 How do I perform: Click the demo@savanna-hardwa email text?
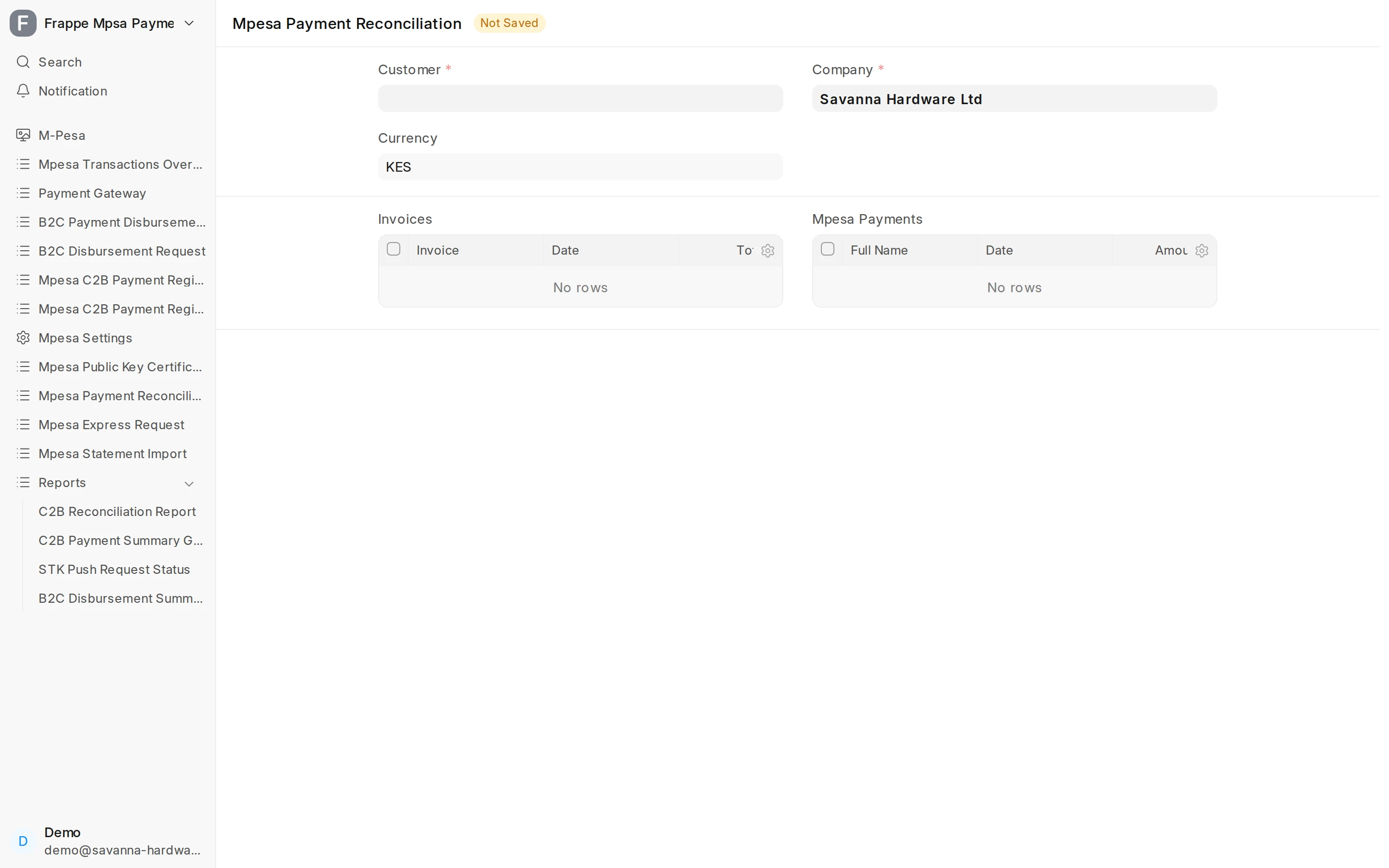[x=122, y=850]
